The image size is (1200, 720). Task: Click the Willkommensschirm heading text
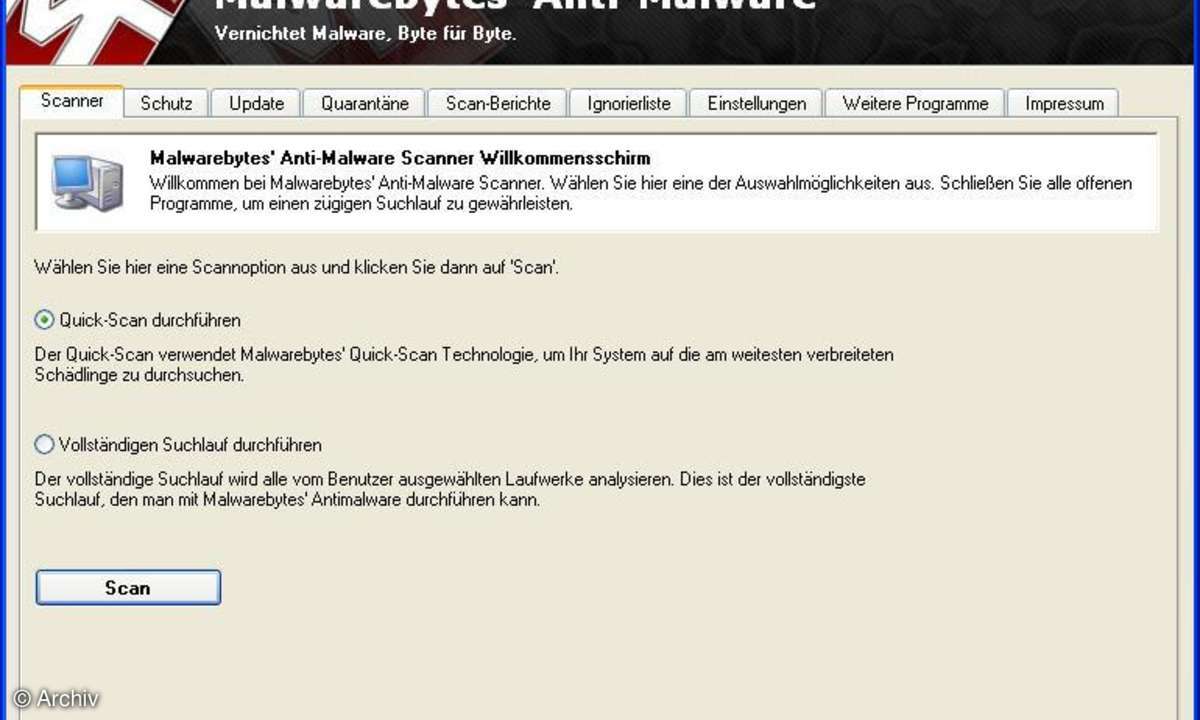[x=400, y=158]
